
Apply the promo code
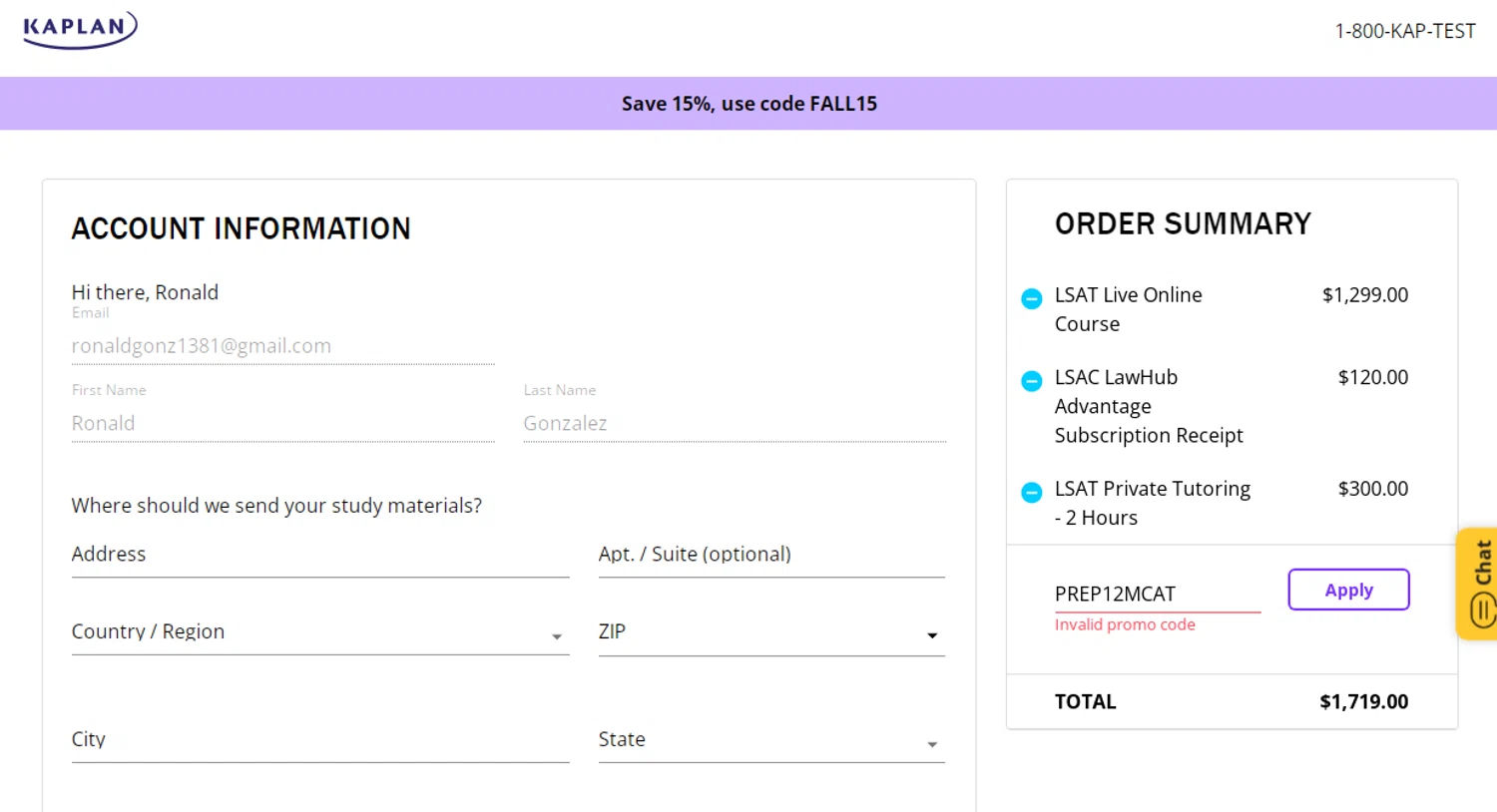[1348, 590]
